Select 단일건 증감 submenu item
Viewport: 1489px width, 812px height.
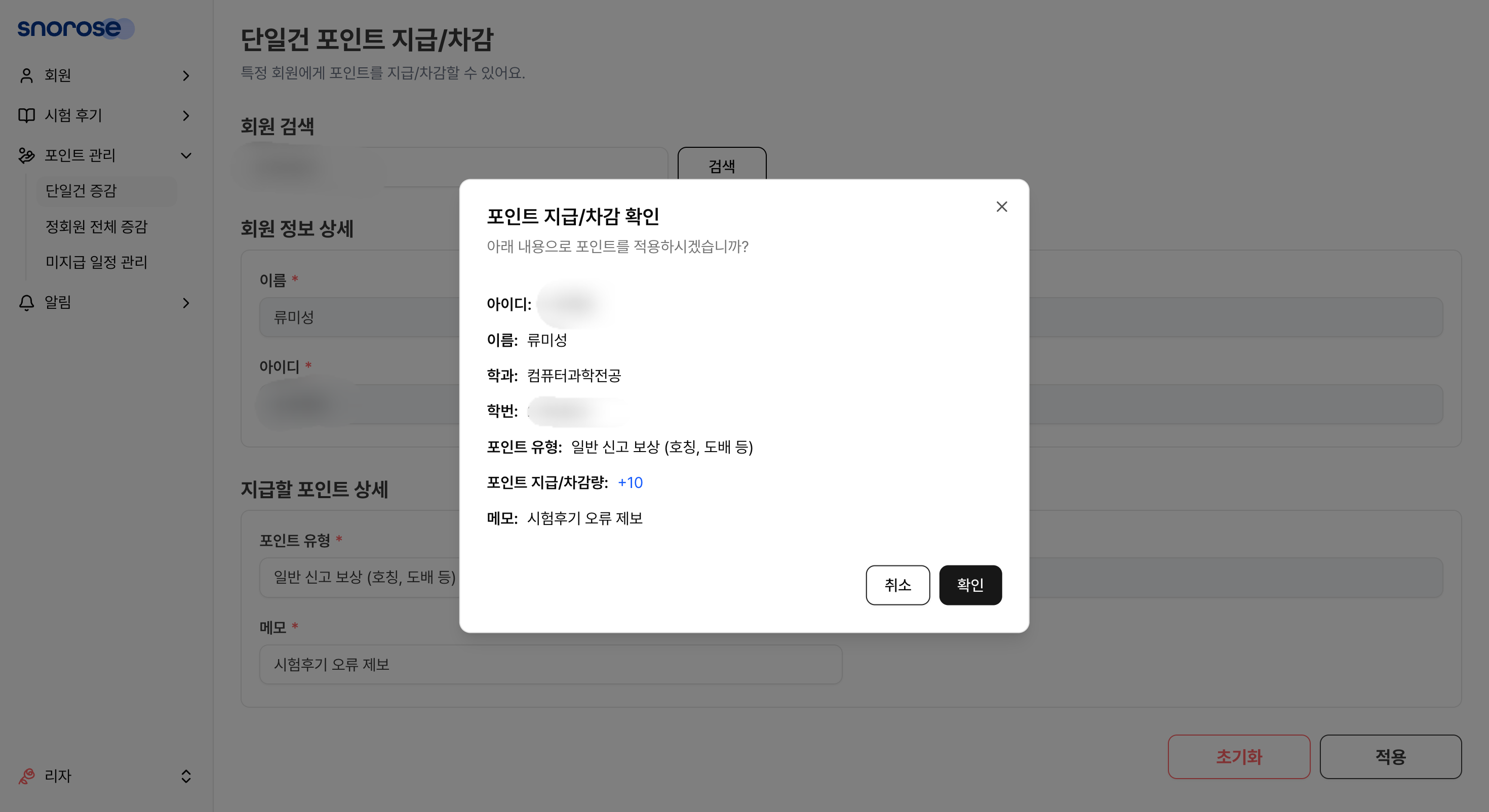click(82, 191)
